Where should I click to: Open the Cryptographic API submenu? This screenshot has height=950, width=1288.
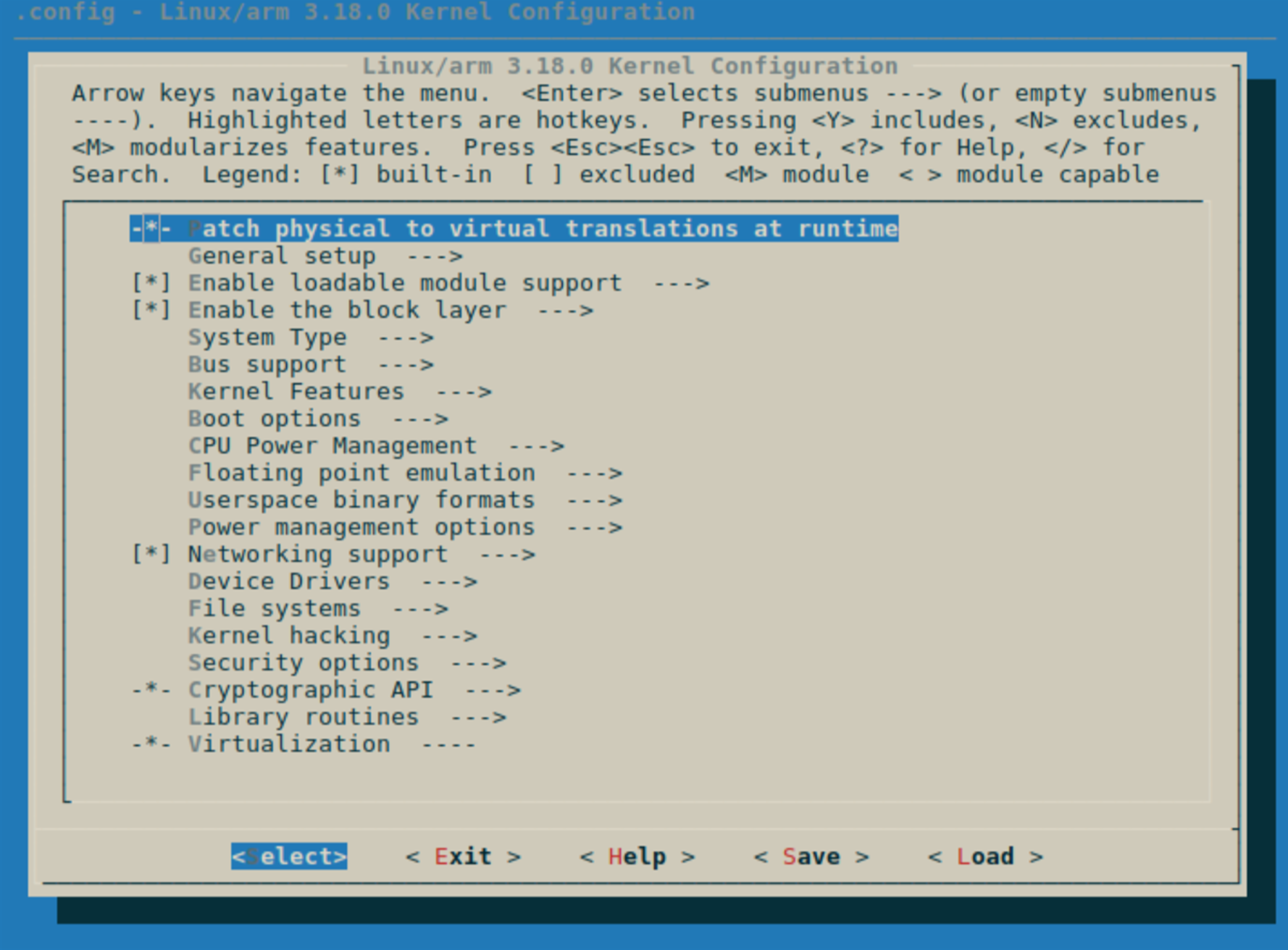[354, 691]
